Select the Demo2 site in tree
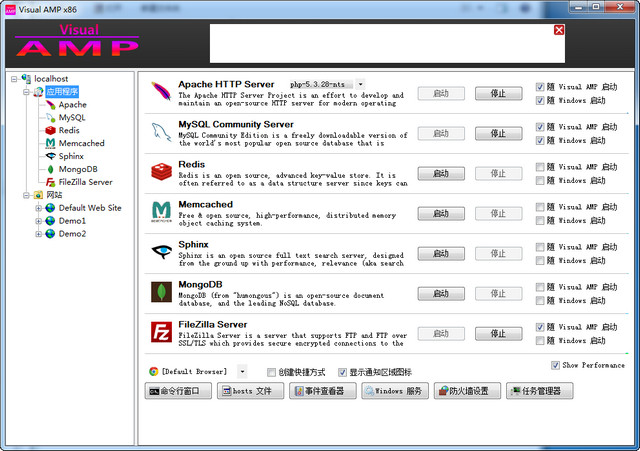The height and width of the screenshot is (451, 640). (x=72, y=234)
